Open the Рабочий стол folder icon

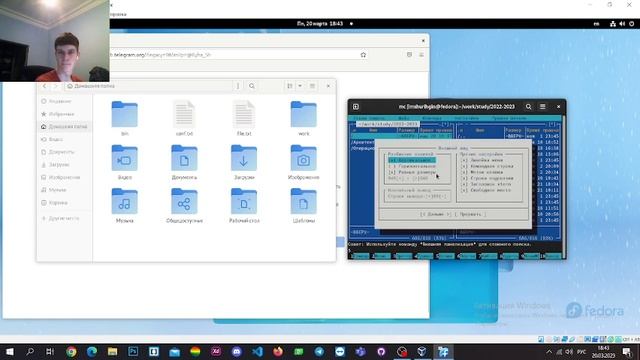pyautogui.click(x=244, y=202)
